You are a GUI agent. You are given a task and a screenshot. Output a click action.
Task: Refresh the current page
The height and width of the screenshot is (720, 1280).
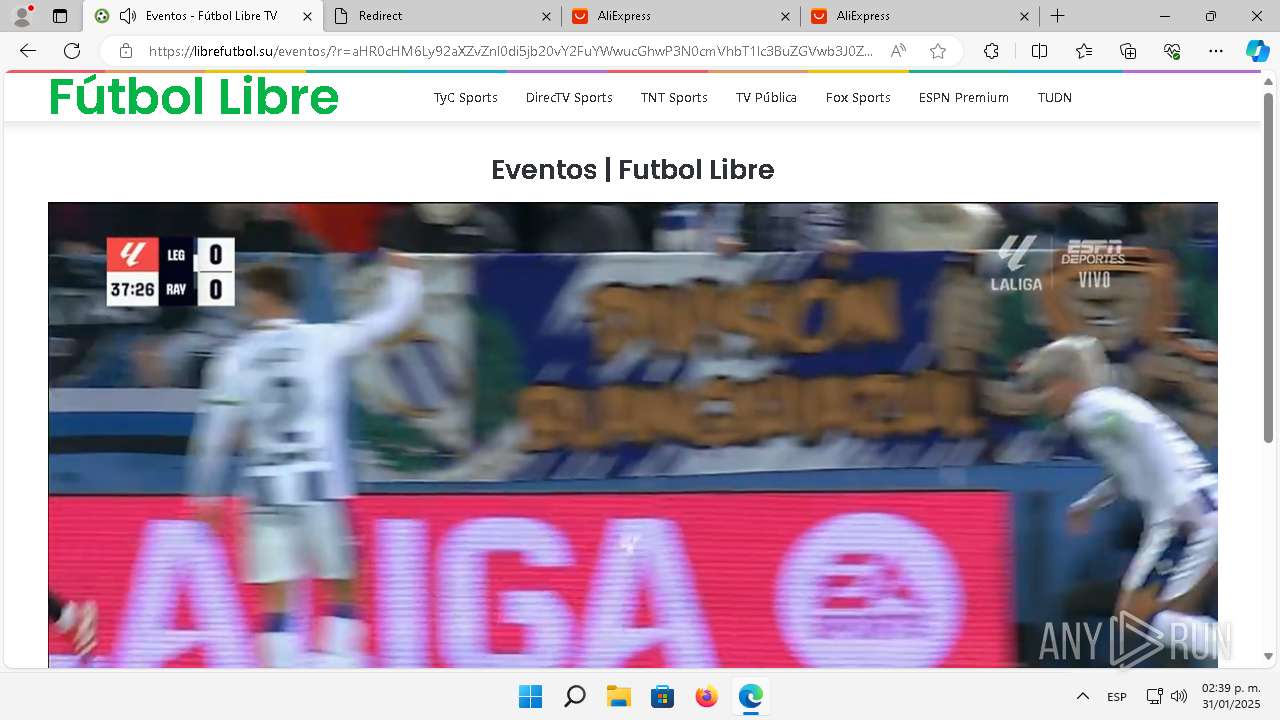click(x=72, y=51)
